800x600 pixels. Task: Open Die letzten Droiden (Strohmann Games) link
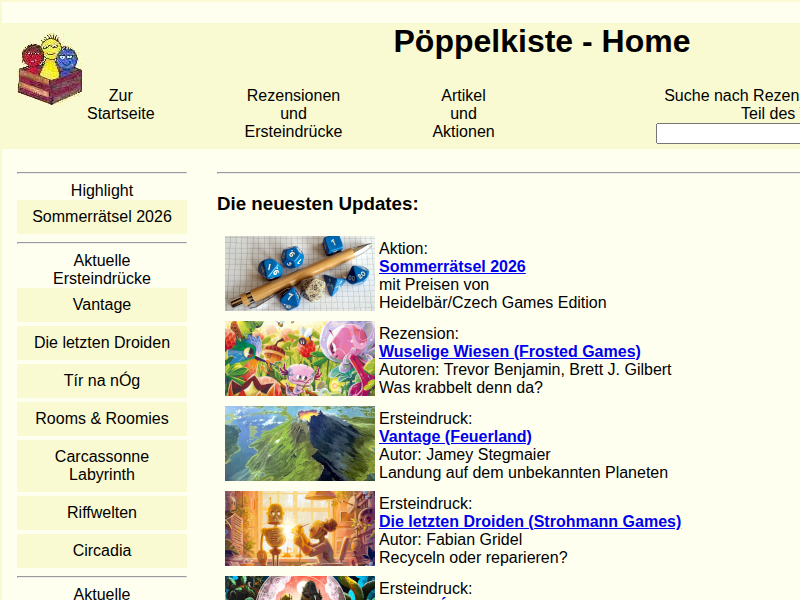click(x=530, y=521)
